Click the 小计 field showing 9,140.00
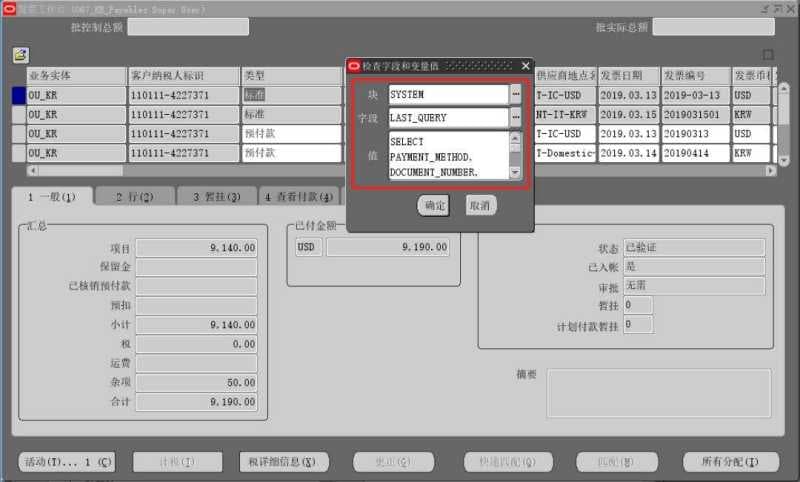This screenshot has height=482, width=800. point(196,325)
